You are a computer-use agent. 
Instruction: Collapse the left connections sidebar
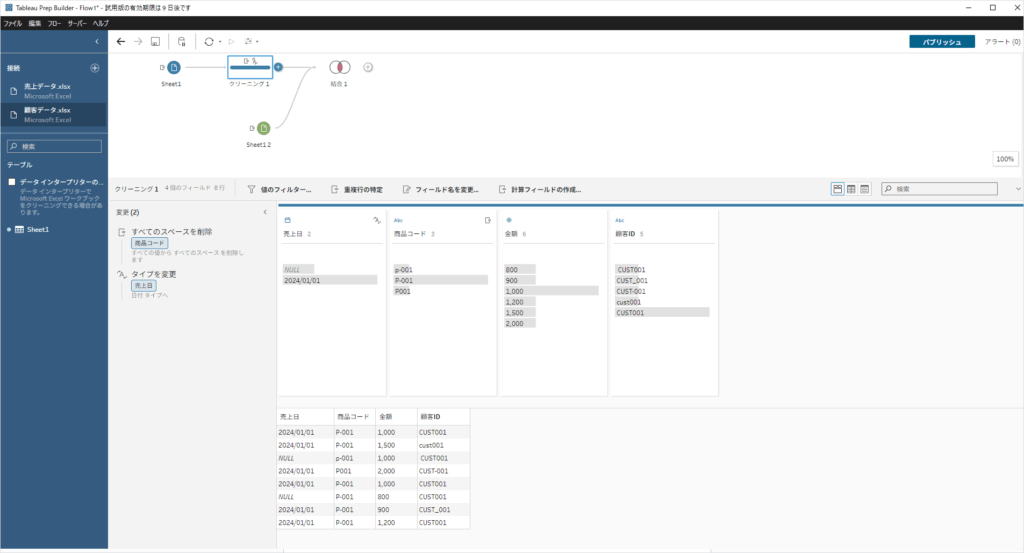[96, 42]
